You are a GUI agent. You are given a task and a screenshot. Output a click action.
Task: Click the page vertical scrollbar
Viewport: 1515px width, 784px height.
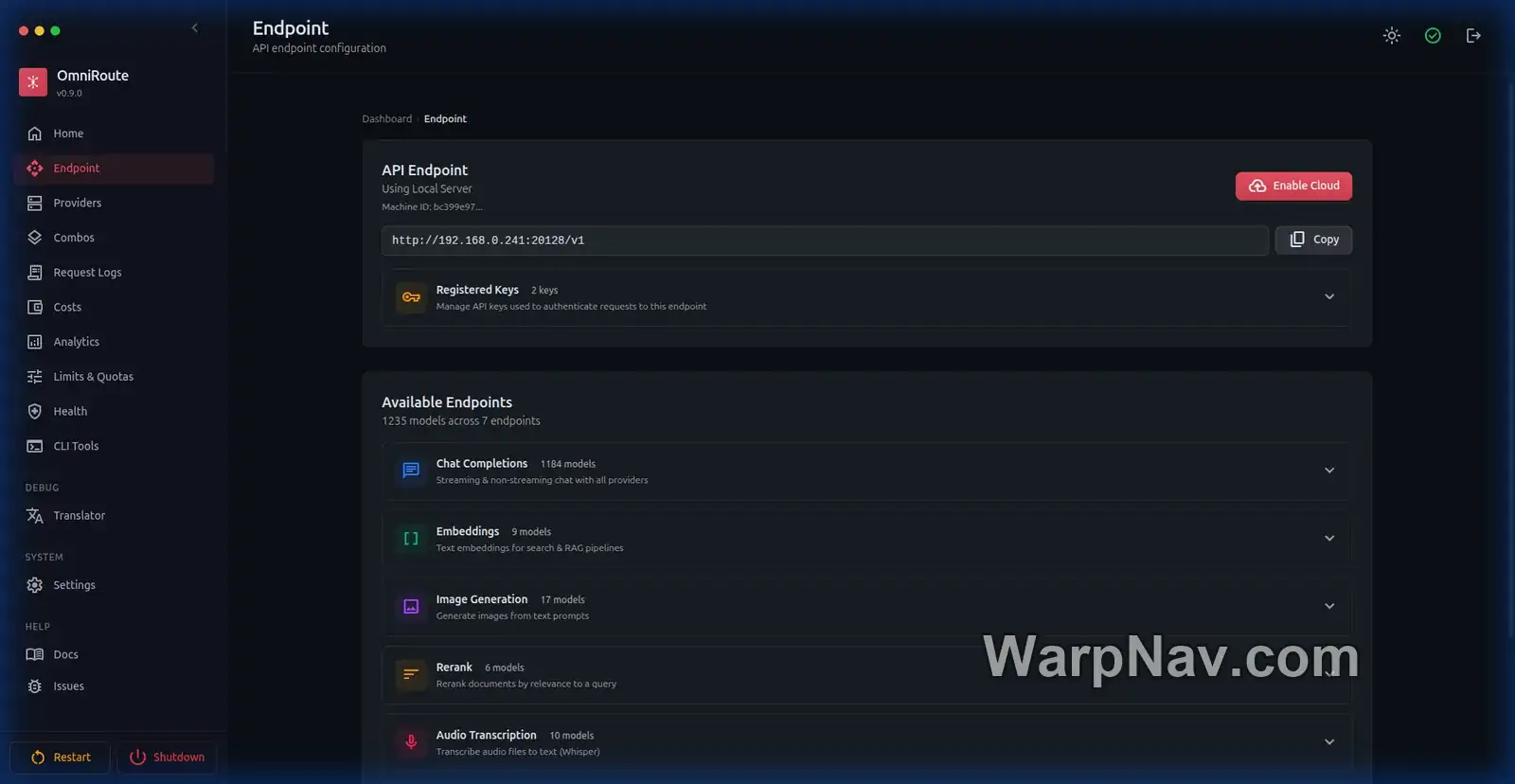1510,360
